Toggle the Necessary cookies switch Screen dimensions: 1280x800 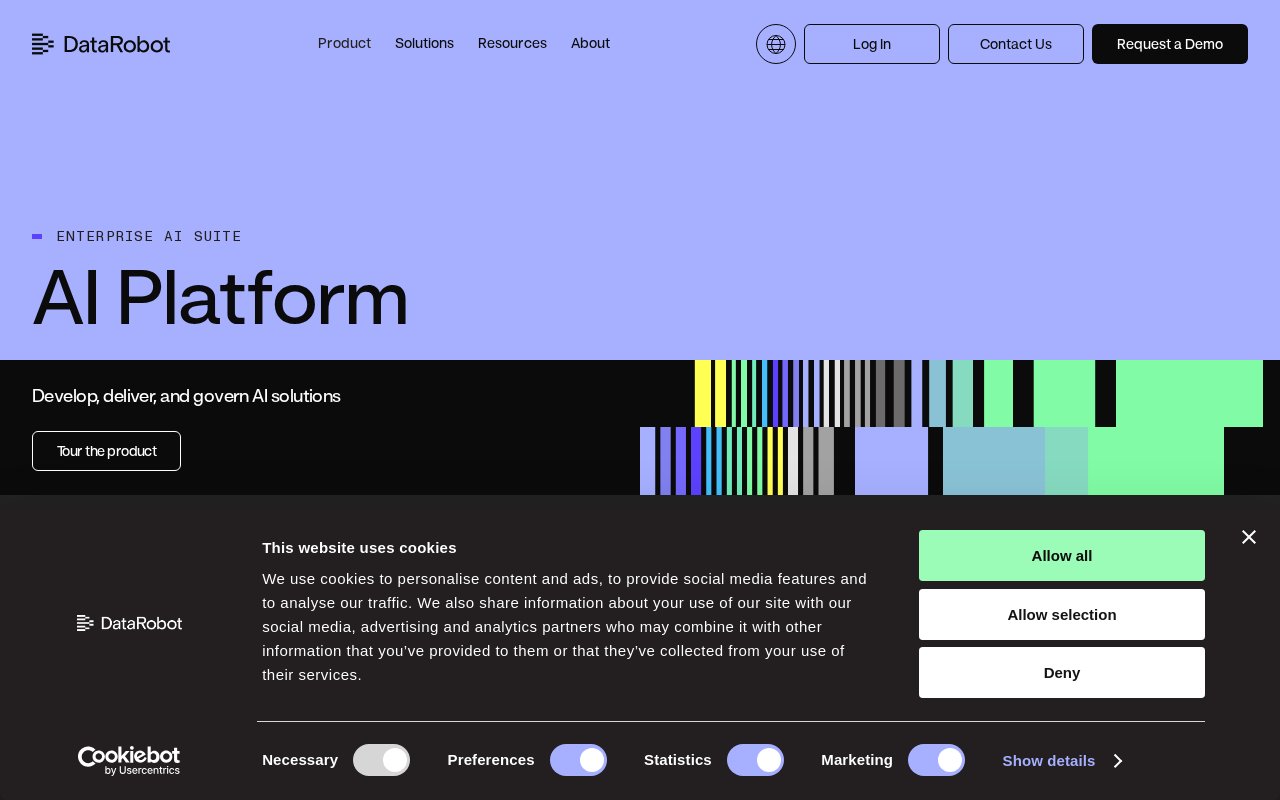(x=381, y=760)
